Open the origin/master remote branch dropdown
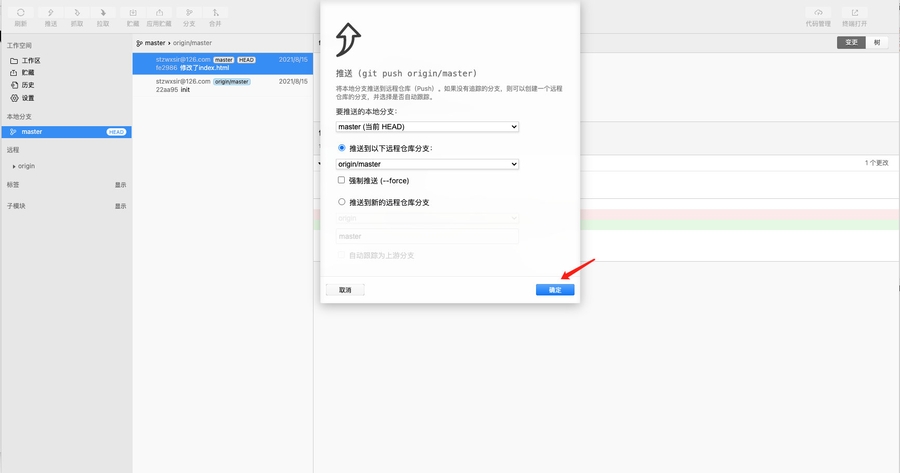 click(427, 164)
